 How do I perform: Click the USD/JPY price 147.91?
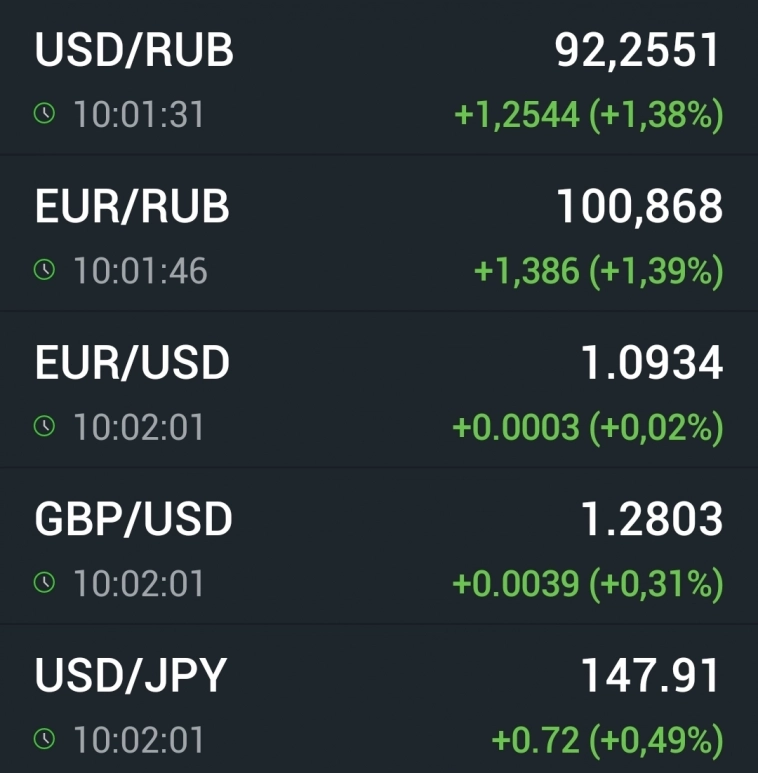pyautogui.click(x=651, y=676)
